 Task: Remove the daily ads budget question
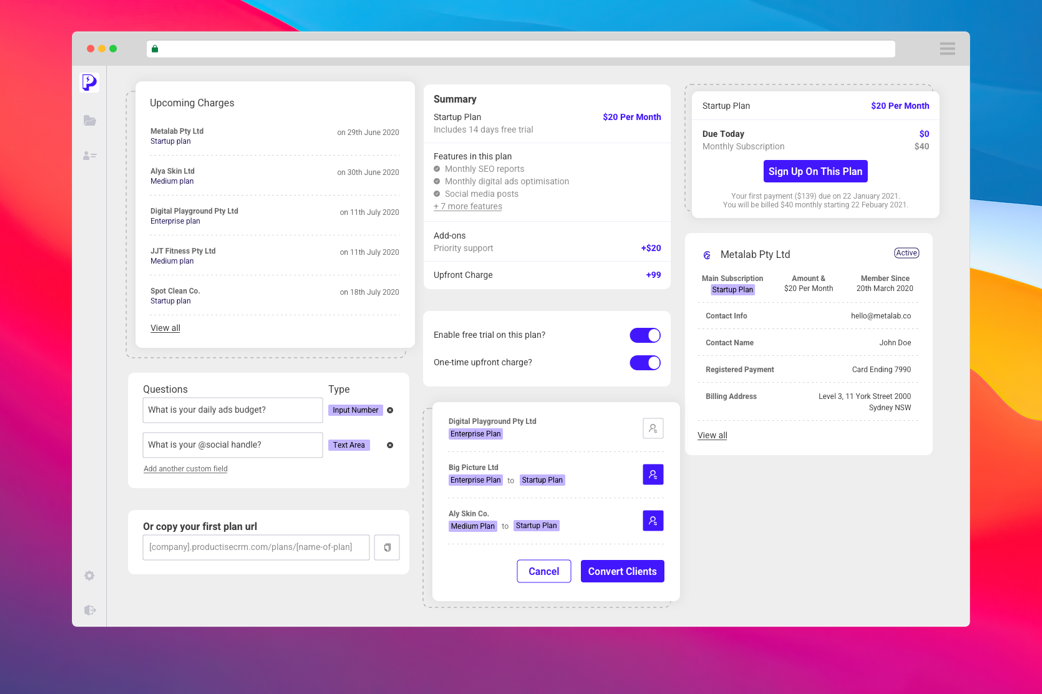[390, 410]
